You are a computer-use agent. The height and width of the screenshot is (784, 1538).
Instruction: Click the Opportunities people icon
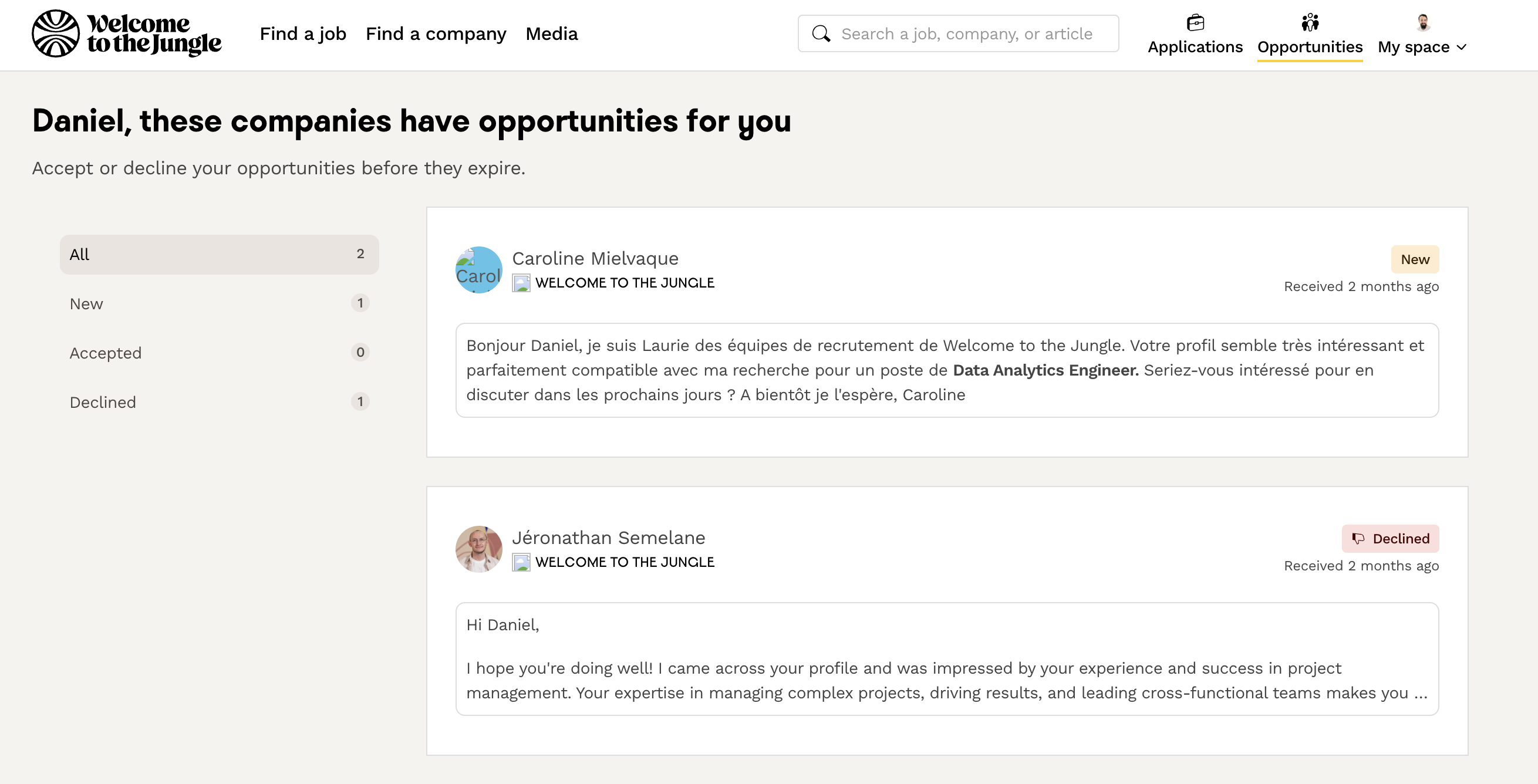1310,23
